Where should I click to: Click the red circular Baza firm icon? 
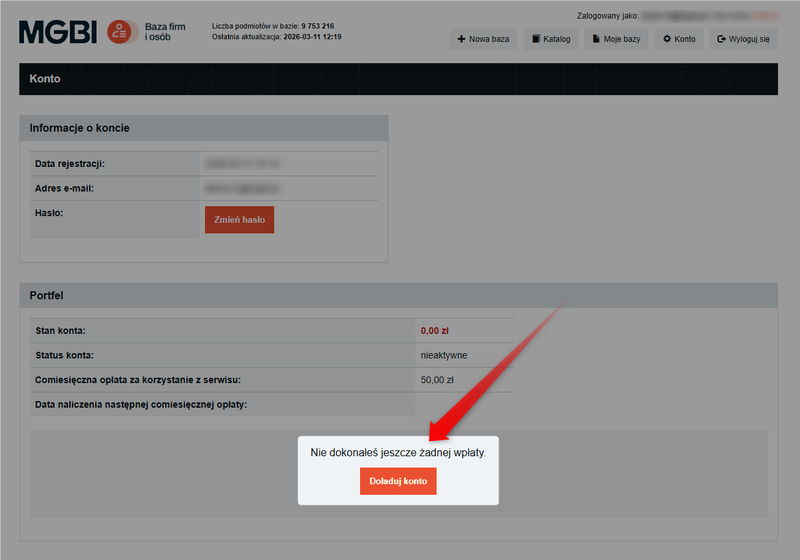[x=122, y=32]
